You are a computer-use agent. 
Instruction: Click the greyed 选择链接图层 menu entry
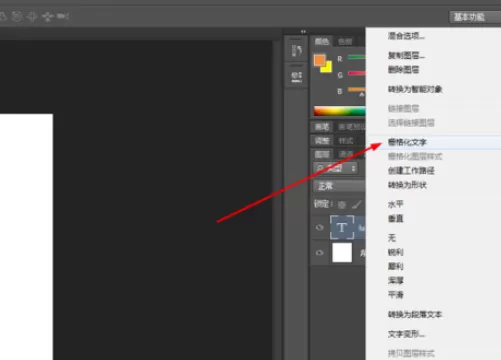(411, 123)
